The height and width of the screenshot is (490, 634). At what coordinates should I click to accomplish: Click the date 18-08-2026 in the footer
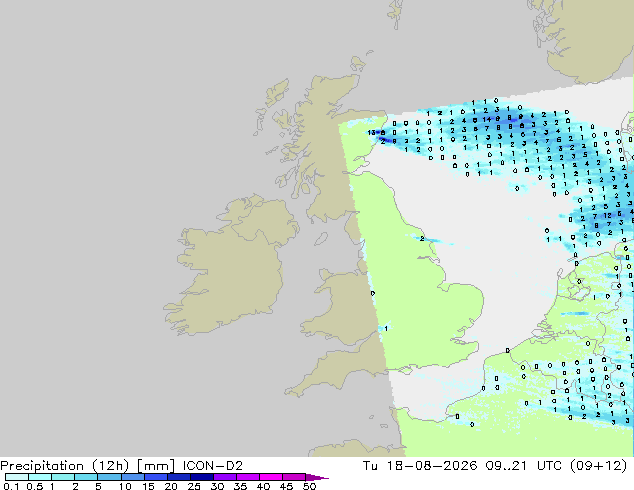(431, 466)
